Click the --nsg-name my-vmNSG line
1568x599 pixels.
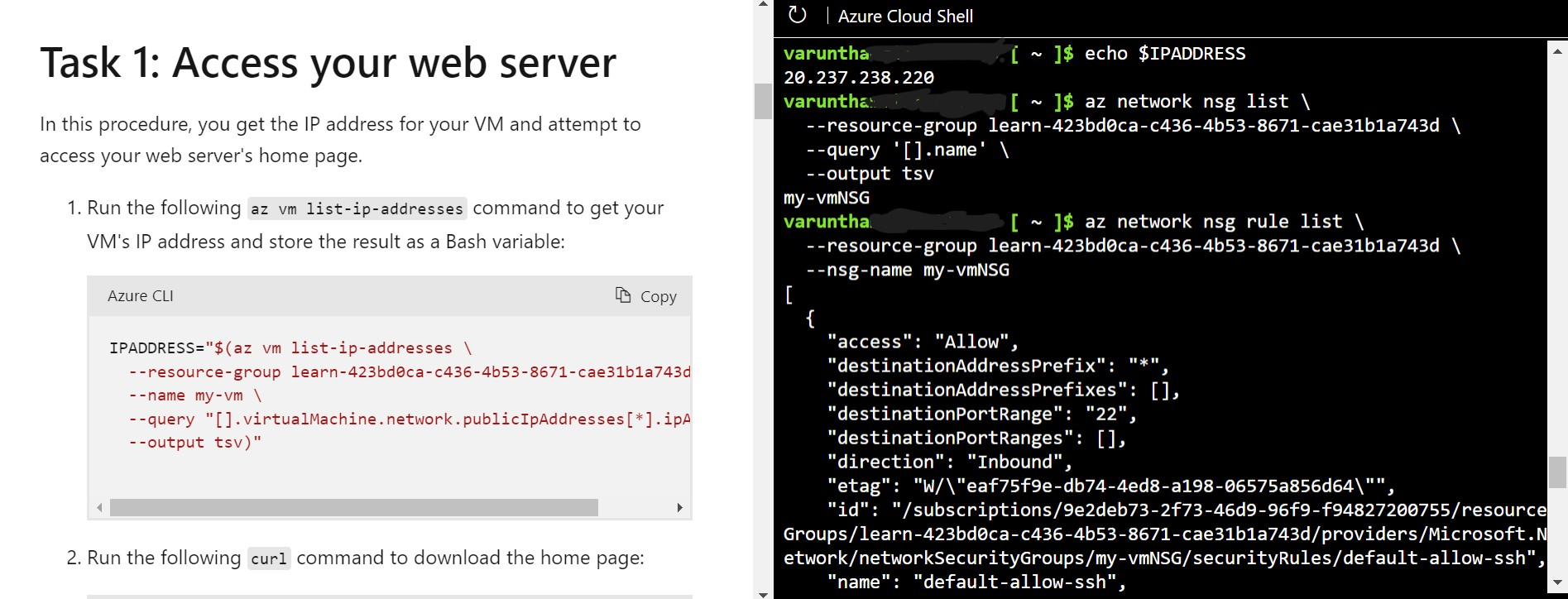(908, 270)
